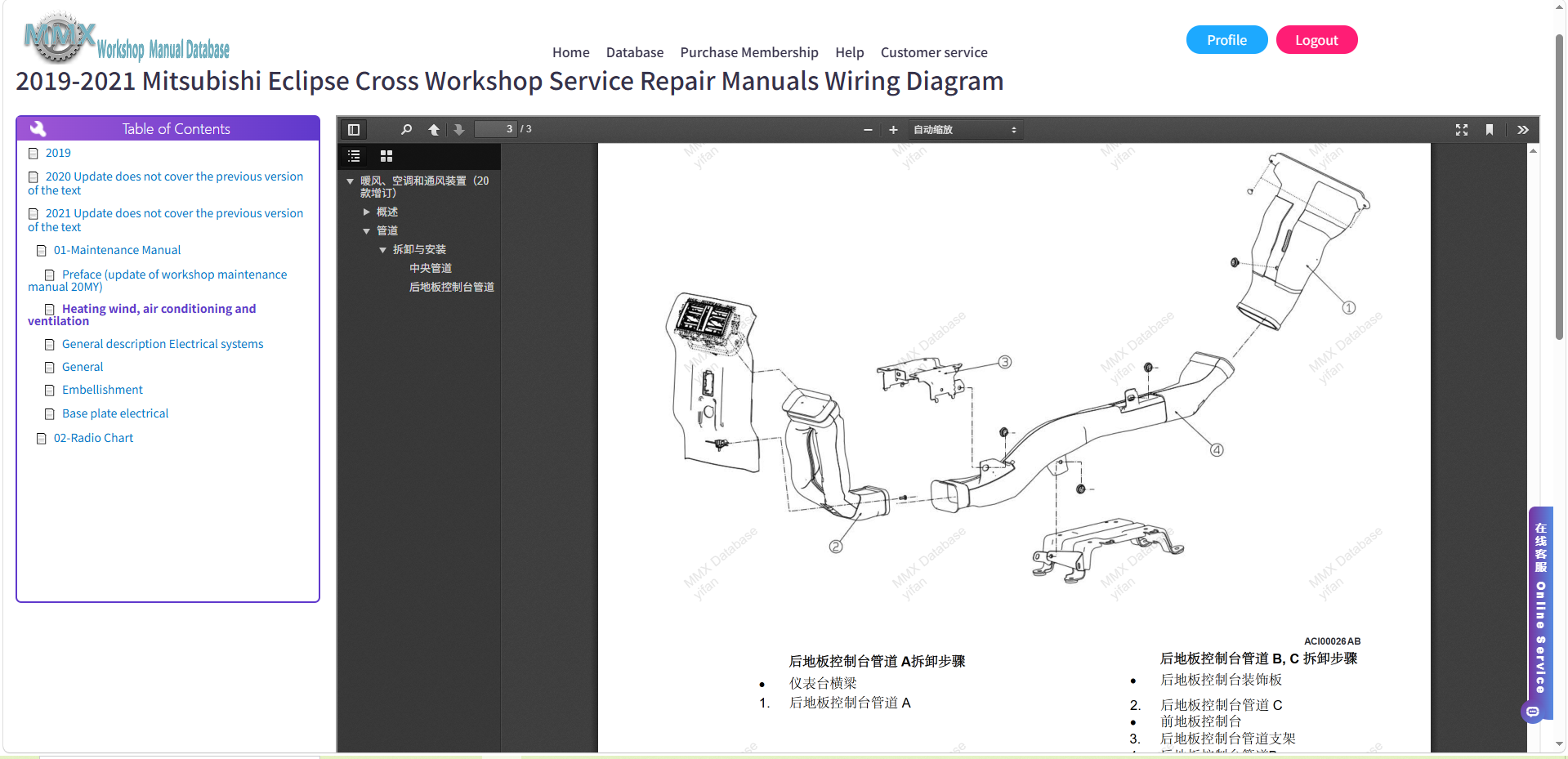Screen dimensions: 1568x759
Task: Click the document icon beside 02-Radio Chart
Action: (x=42, y=439)
